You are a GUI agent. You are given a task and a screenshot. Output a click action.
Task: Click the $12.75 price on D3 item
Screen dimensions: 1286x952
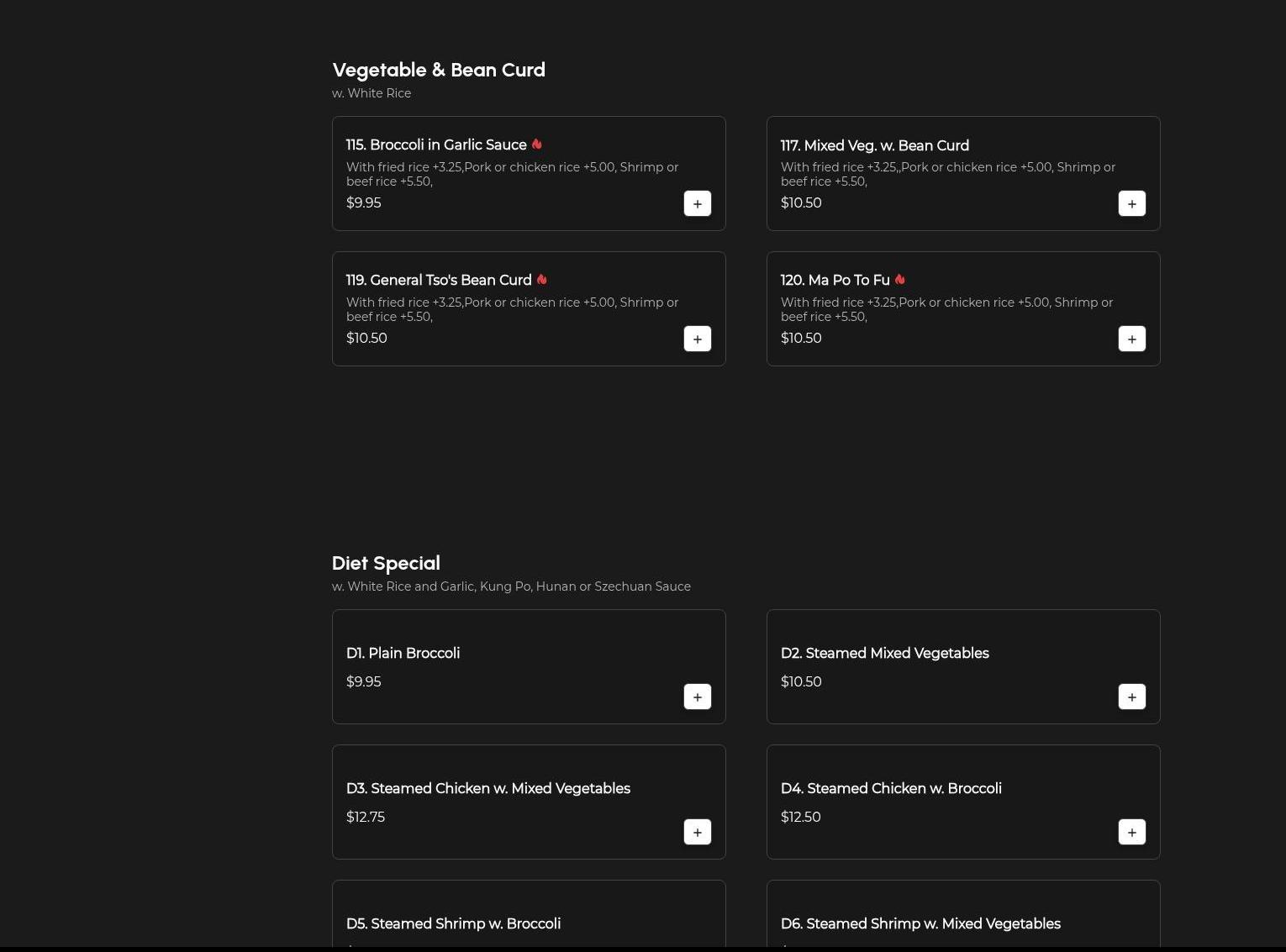tap(366, 817)
